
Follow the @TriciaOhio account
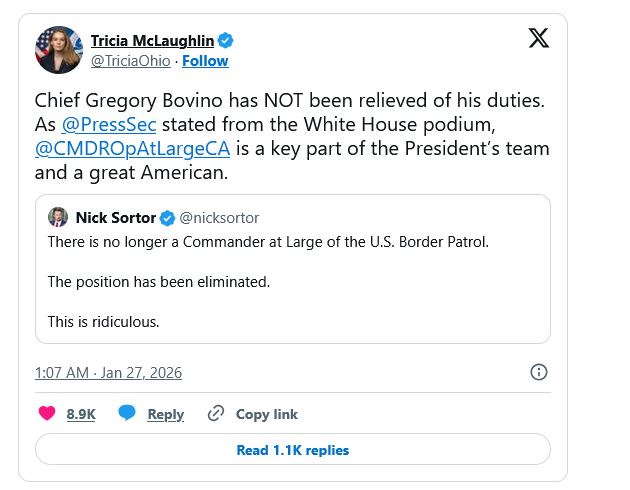coord(205,61)
